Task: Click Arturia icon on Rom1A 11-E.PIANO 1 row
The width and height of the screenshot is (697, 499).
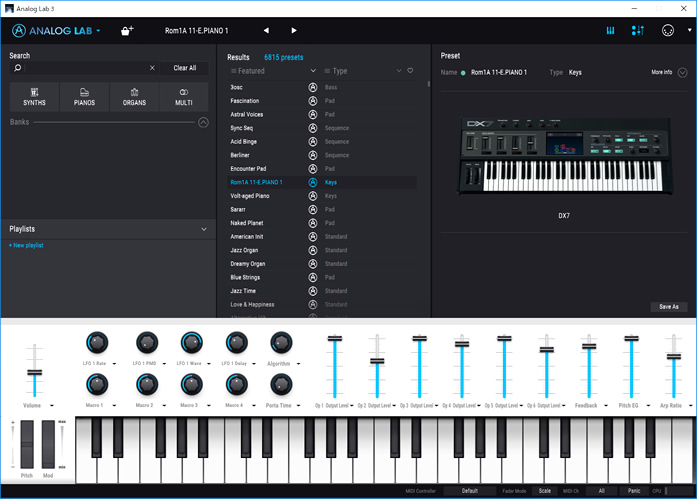Action: pyautogui.click(x=313, y=182)
